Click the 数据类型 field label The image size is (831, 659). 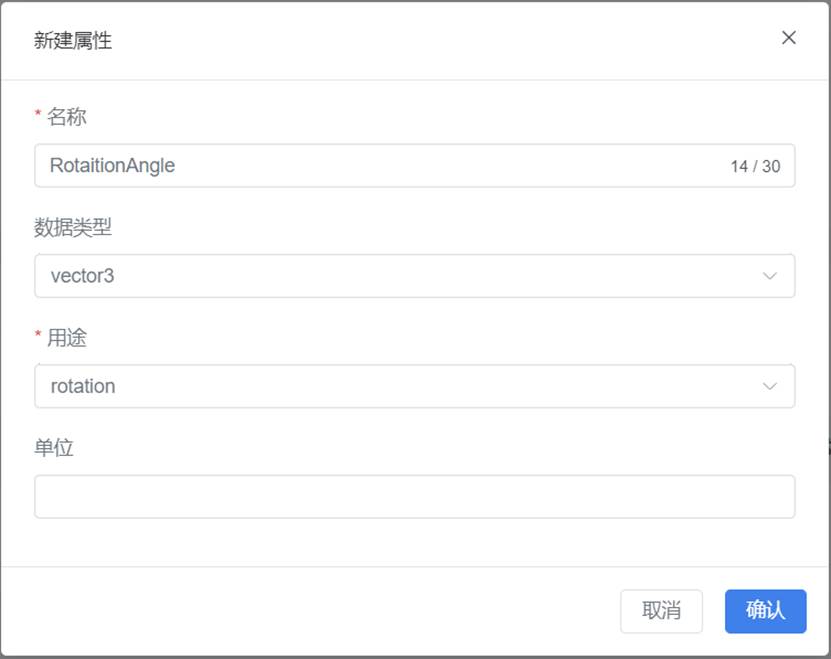click(x=73, y=227)
